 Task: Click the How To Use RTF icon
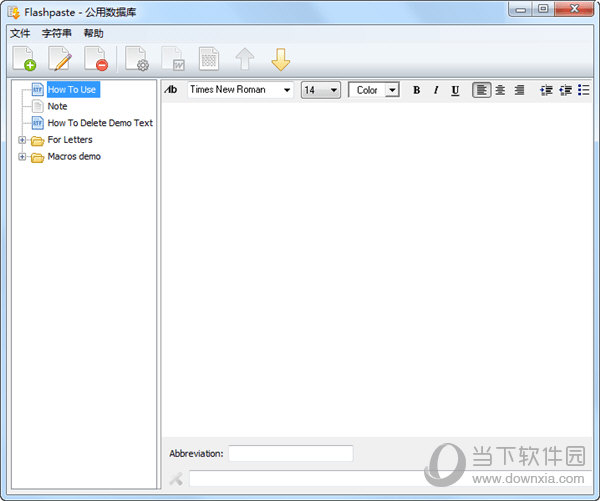[x=38, y=90]
